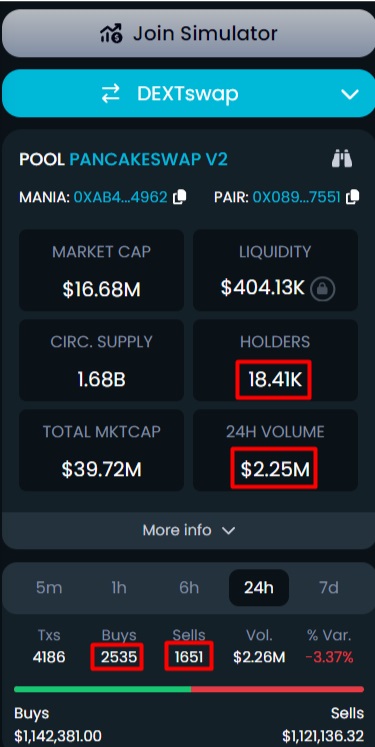The image size is (375, 747).
Task: Open the MANIA address link 0XAB4...4962
Action: [x=121, y=197]
